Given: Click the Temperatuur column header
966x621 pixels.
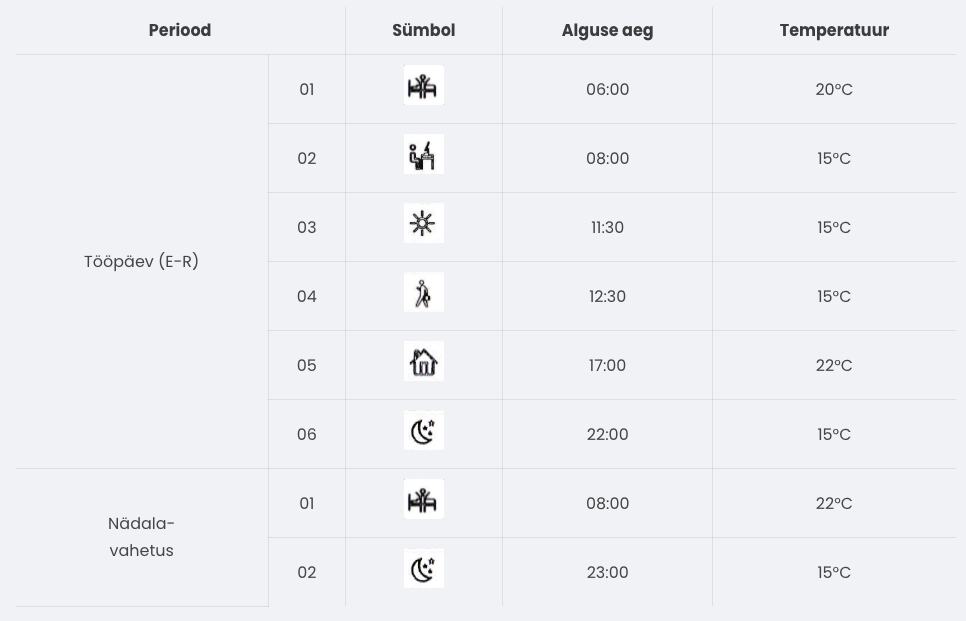Looking at the screenshot, I should coord(834,30).
